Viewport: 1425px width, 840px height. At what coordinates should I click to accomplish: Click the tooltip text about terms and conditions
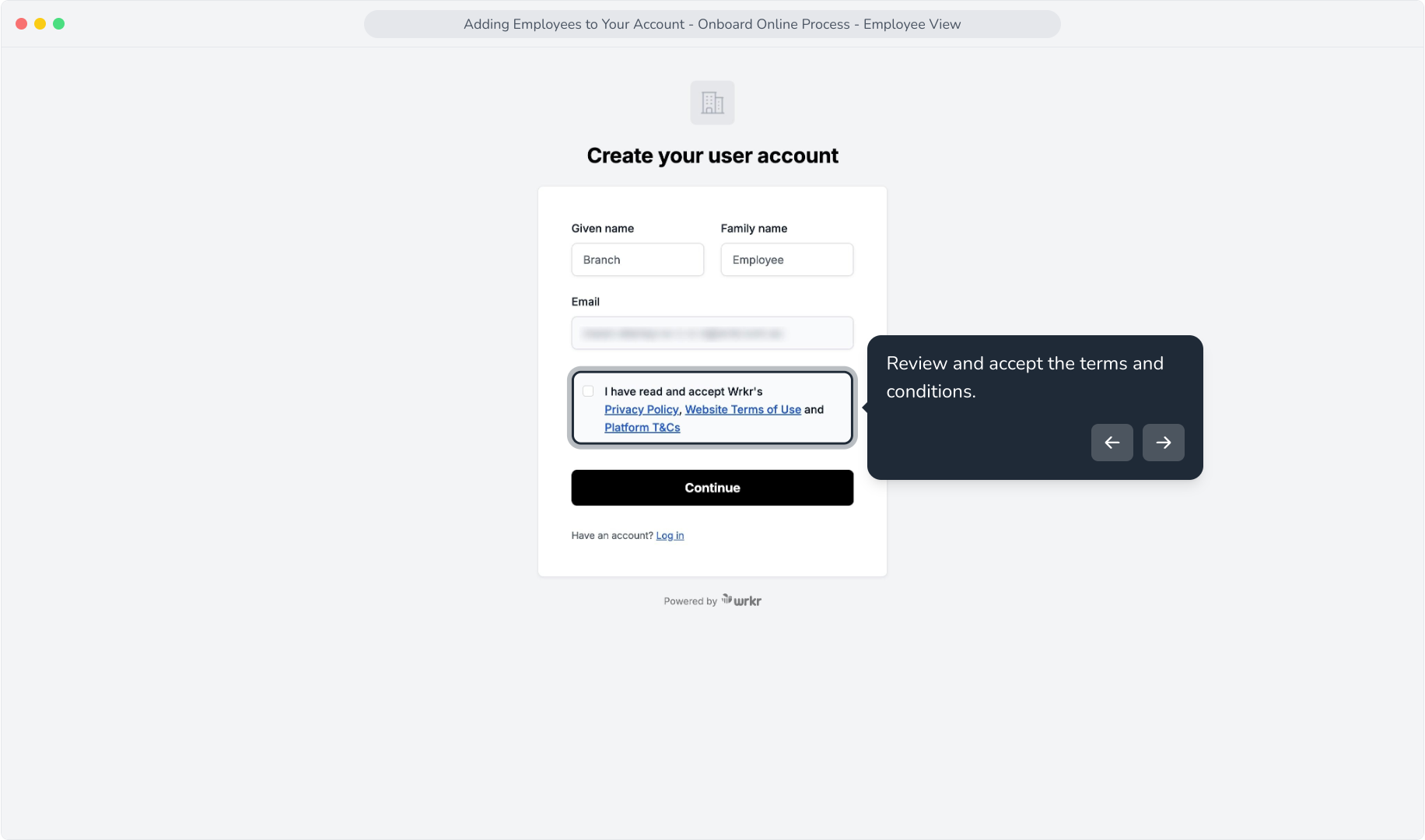[1025, 377]
